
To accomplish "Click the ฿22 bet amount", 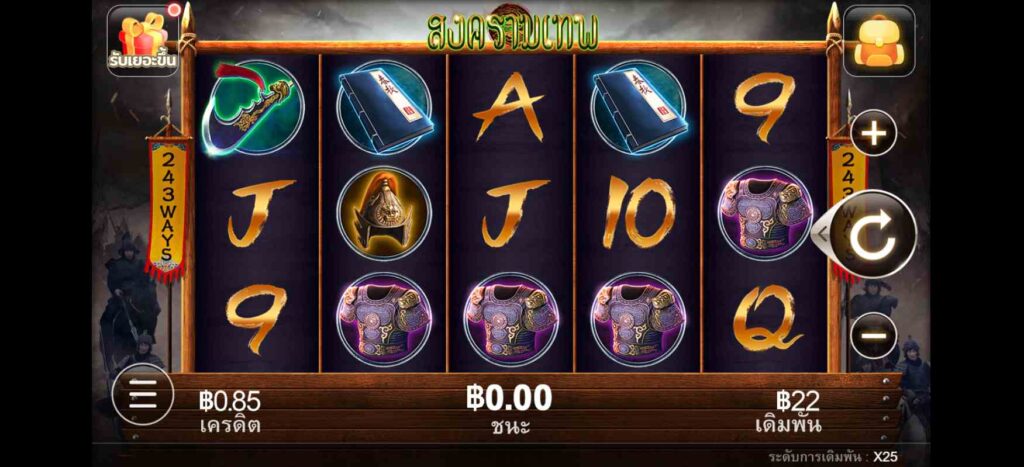I will (x=789, y=412).
